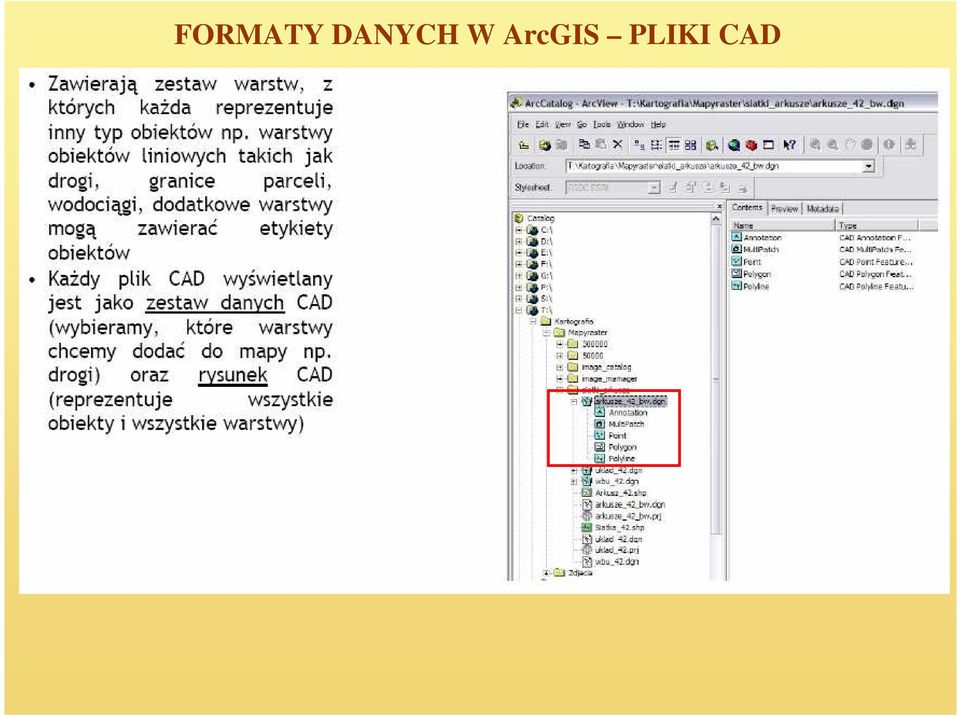Click the Connect To Folder icon
The width and height of the screenshot is (960, 716).
pyautogui.click(x=544, y=145)
